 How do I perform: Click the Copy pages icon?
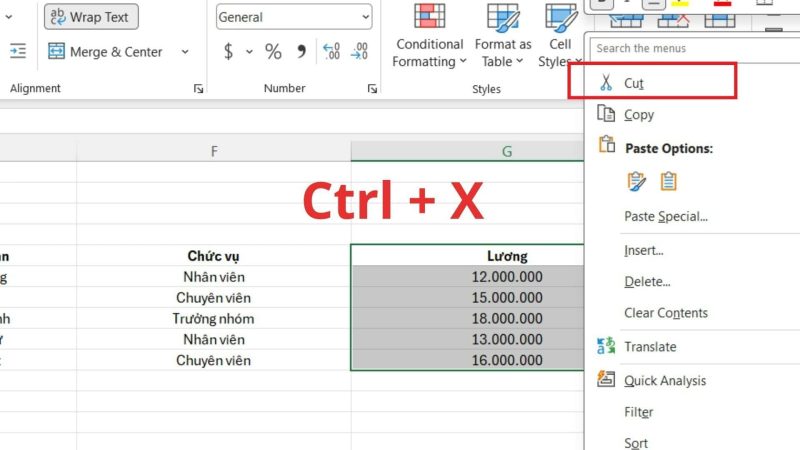point(606,114)
